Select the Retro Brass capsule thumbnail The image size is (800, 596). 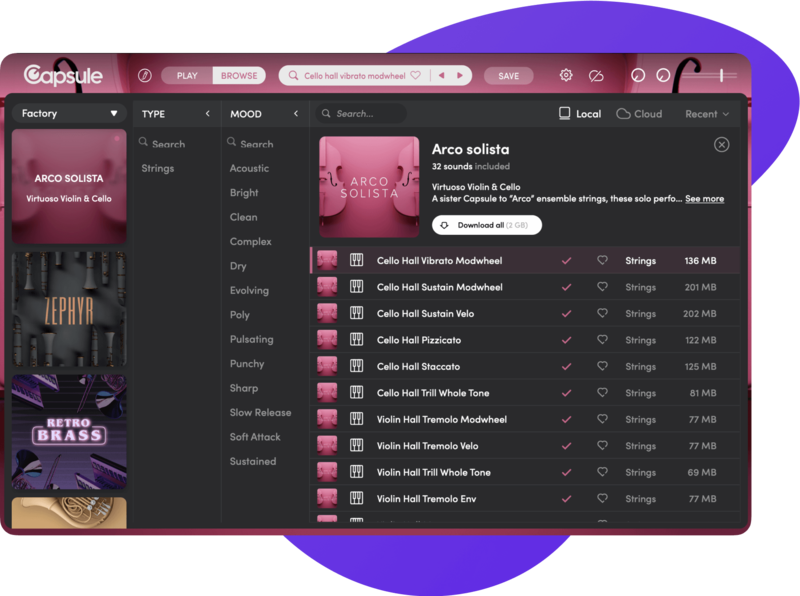pos(69,432)
